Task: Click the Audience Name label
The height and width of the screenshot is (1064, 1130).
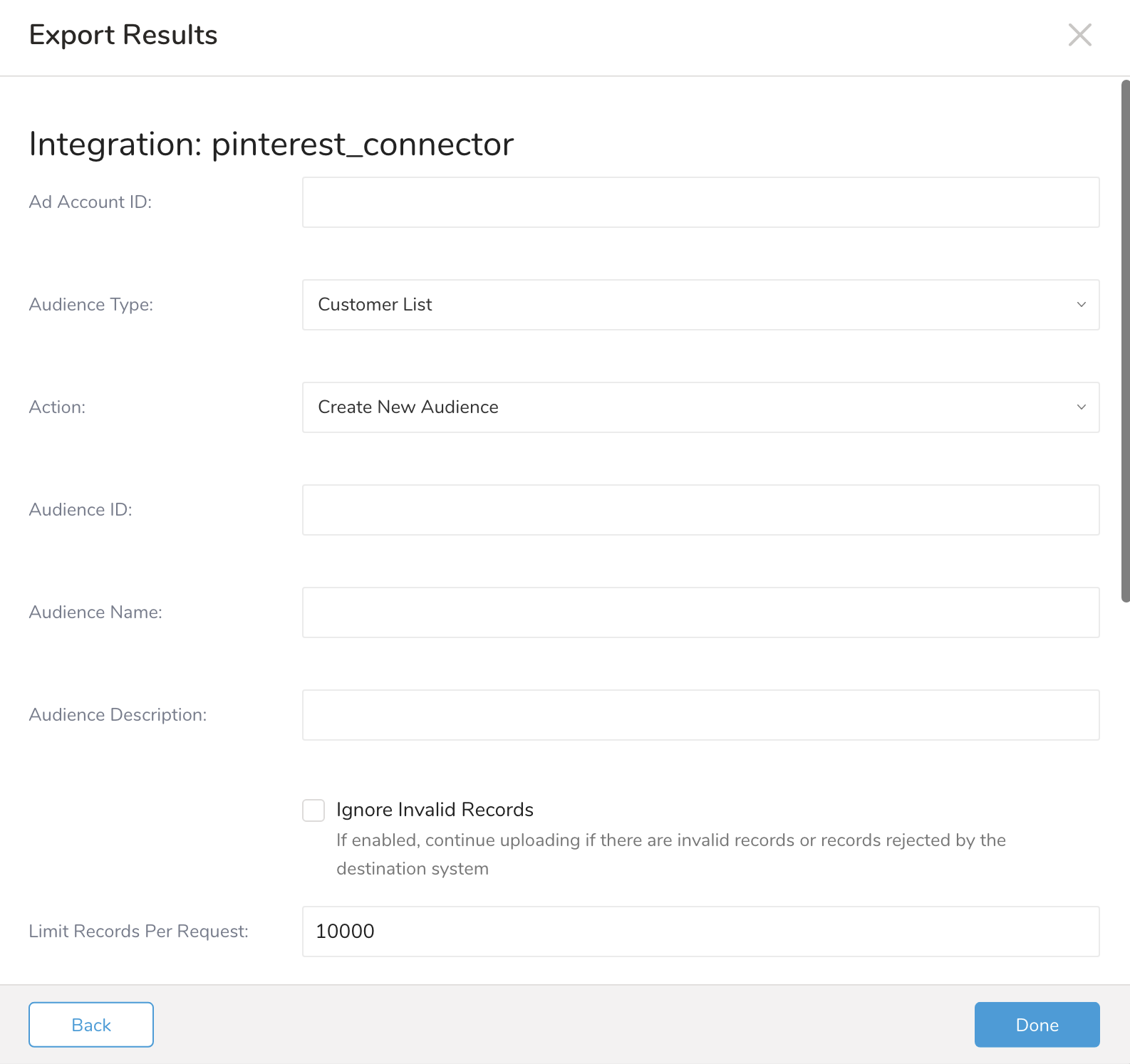Action: click(x=95, y=612)
